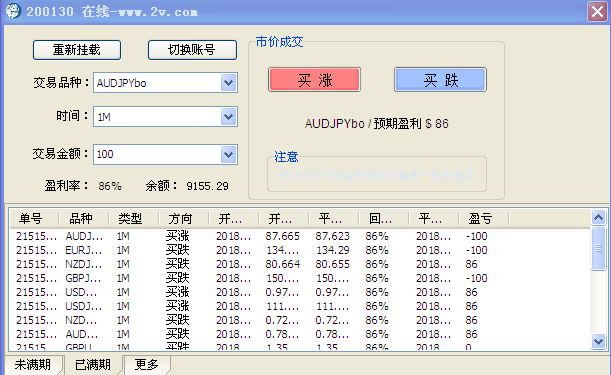Click the 86 result of NZDJ... row
Viewport: 611px width, 375px height.
pyautogui.click(x=471, y=264)
